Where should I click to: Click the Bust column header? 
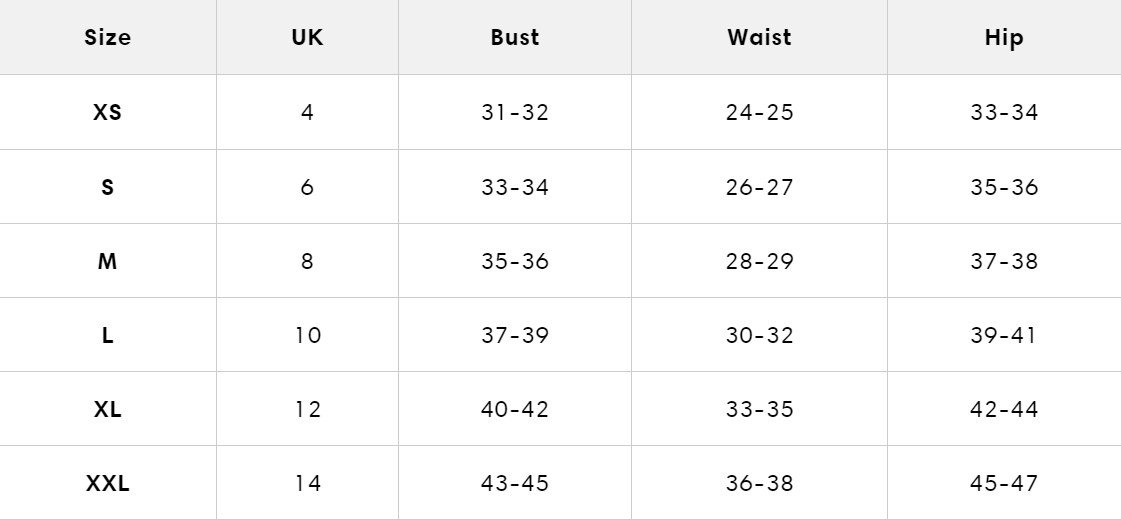[x=515, y=38]
